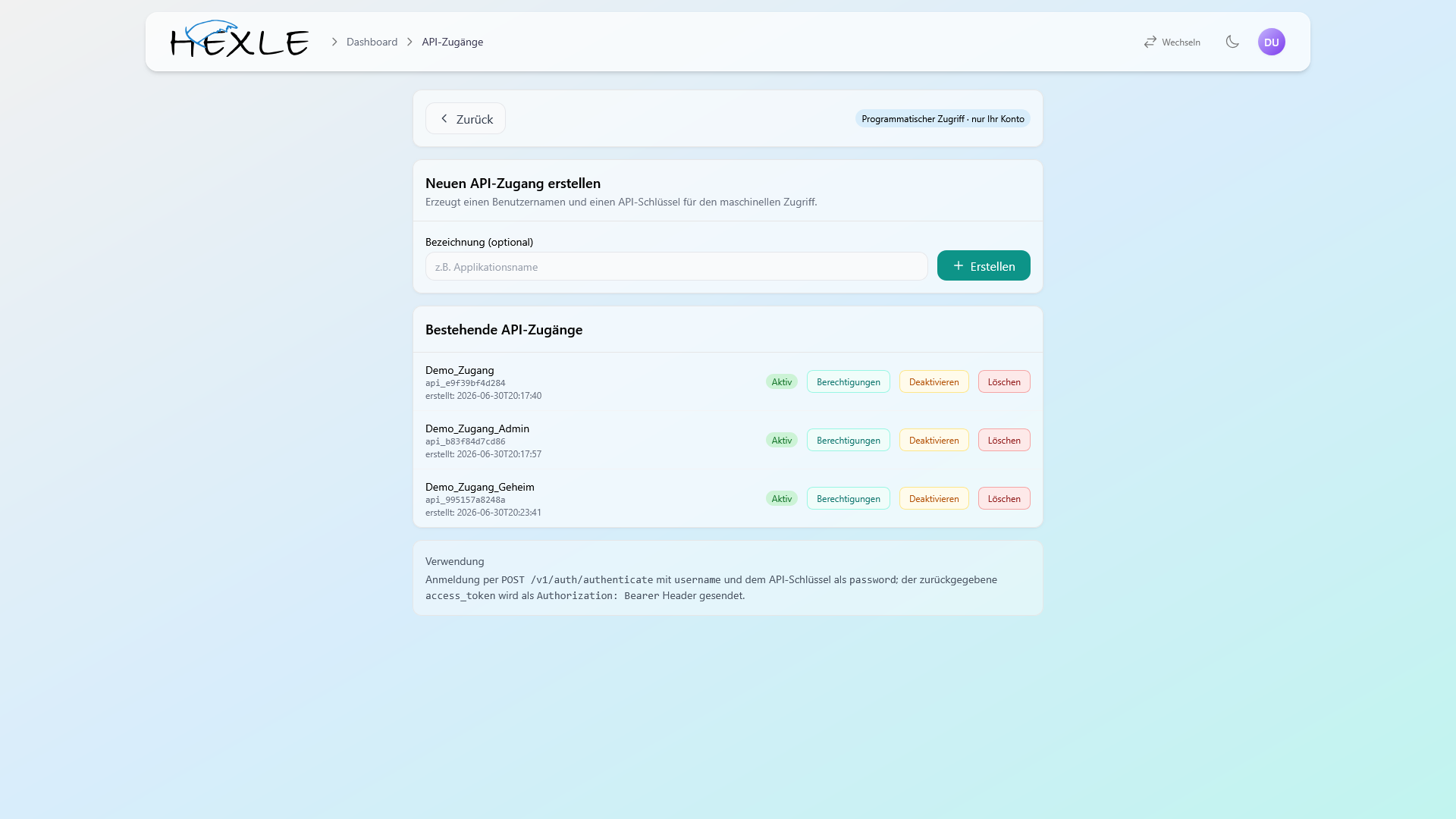Click the Neuen API-Zugang erstellen heading

click(513, 183)
